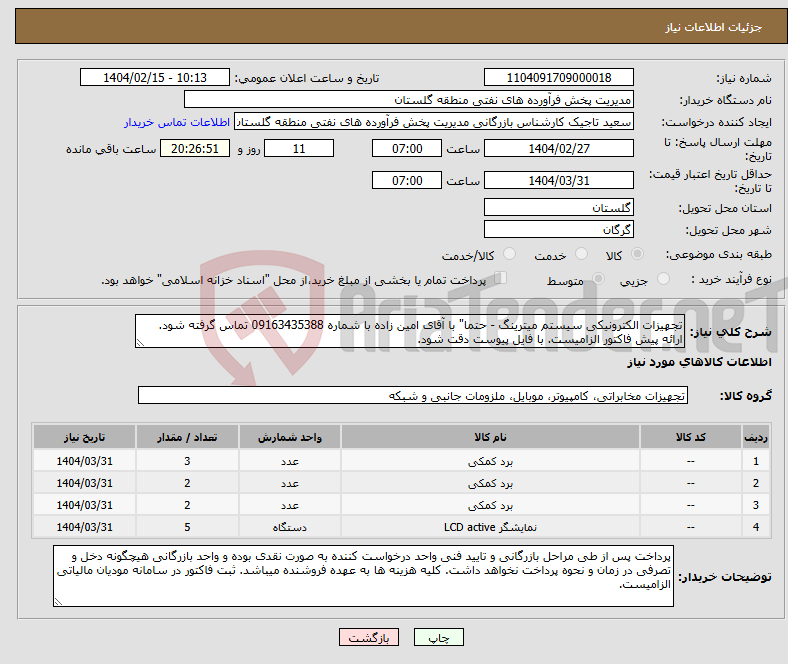Viewport: 788px width, 664px height.
Task: Click the general need description text area
Action: point(410,331)
